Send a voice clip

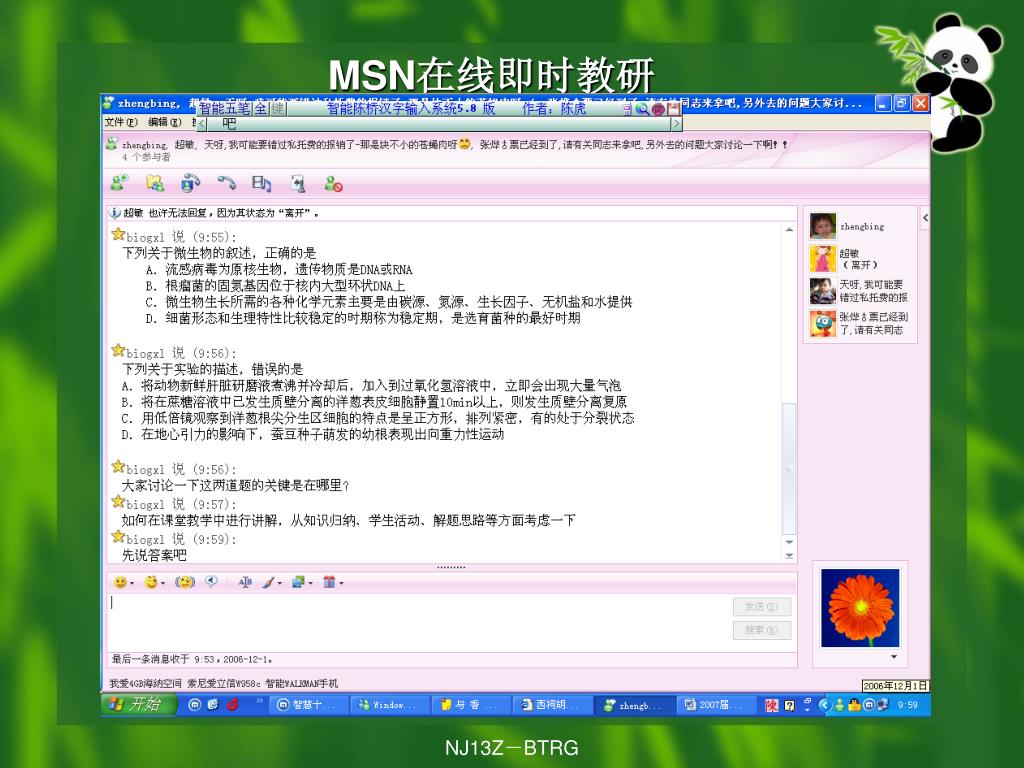coord(211,581)
